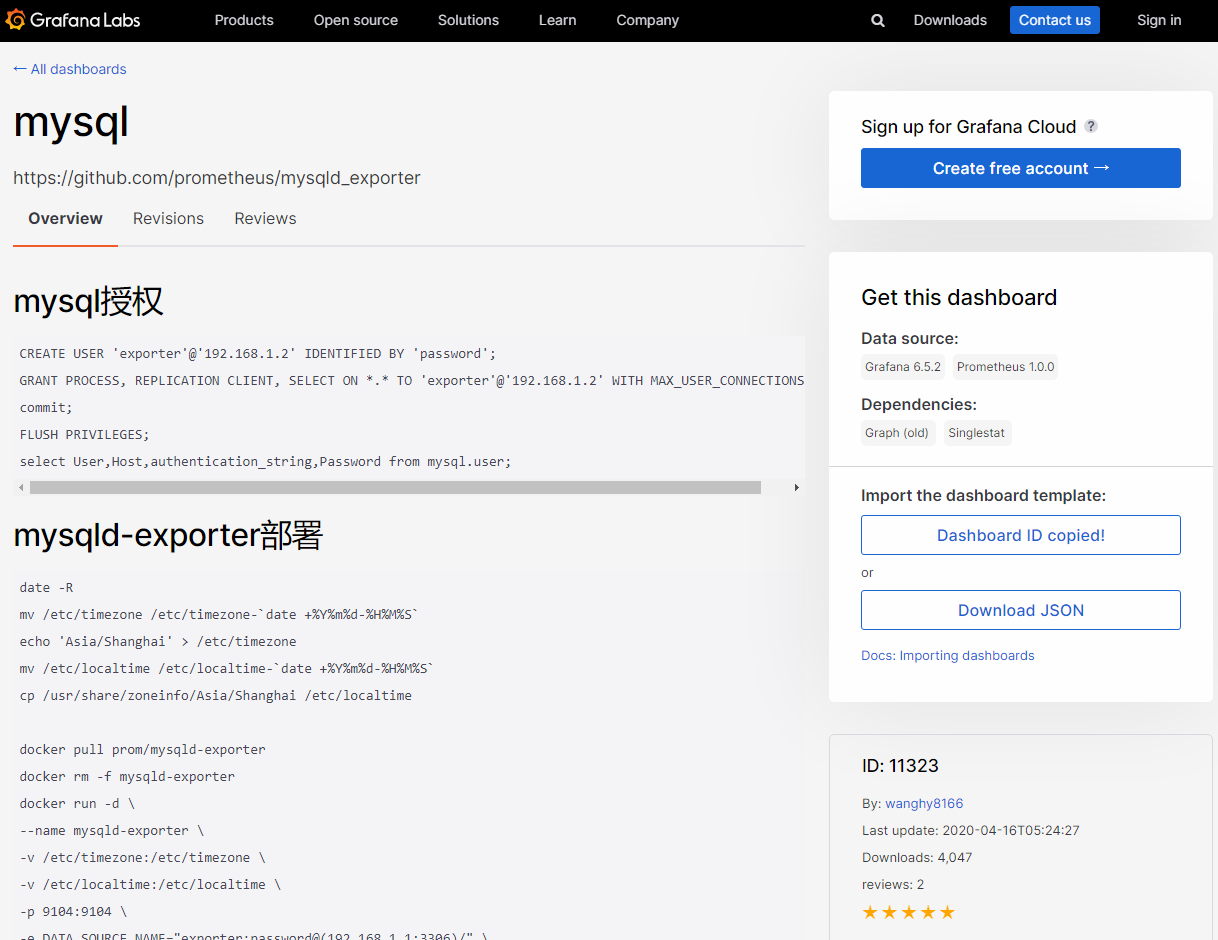Screen dimensions: 1218x940
Task: Switch to the Revisions tab
Action: point(168,218)
